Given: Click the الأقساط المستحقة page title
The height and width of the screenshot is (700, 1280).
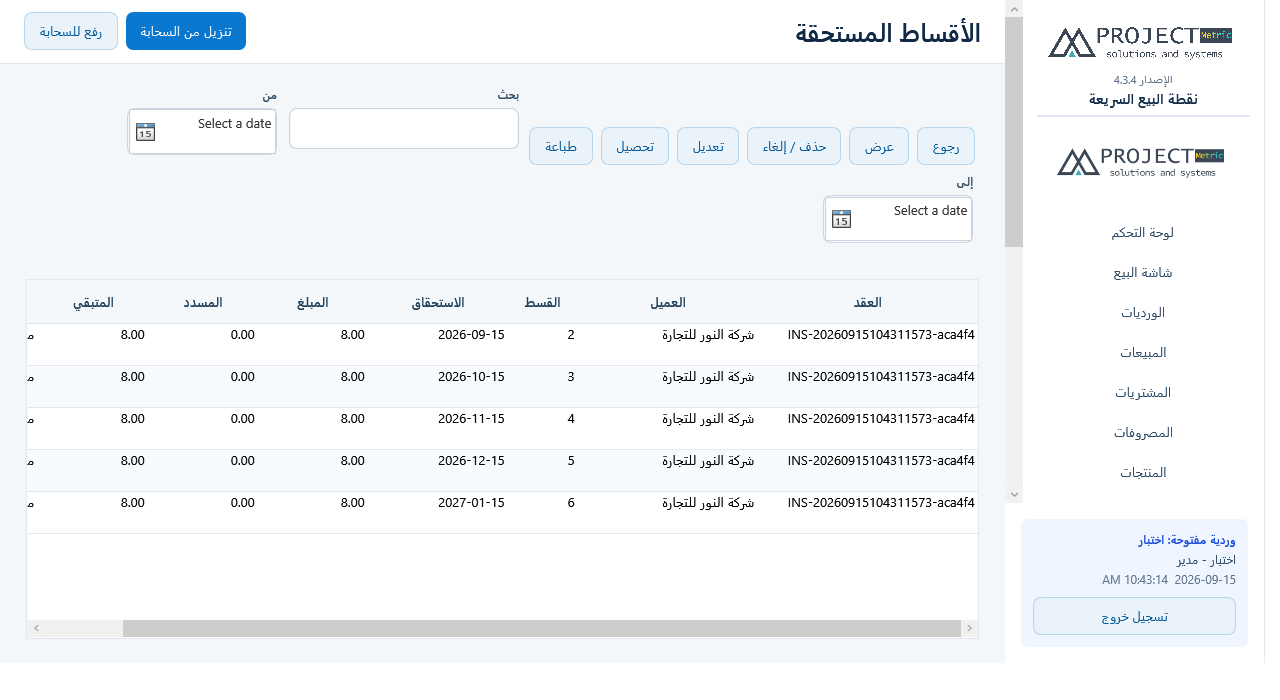Looking at the screenshot, I should [x=888, y=32].
